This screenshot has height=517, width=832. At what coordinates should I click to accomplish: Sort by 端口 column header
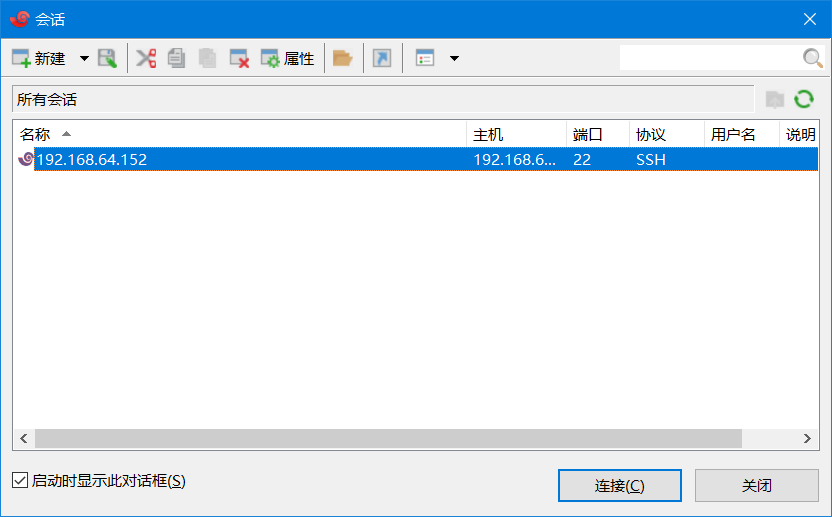point(598,134)
